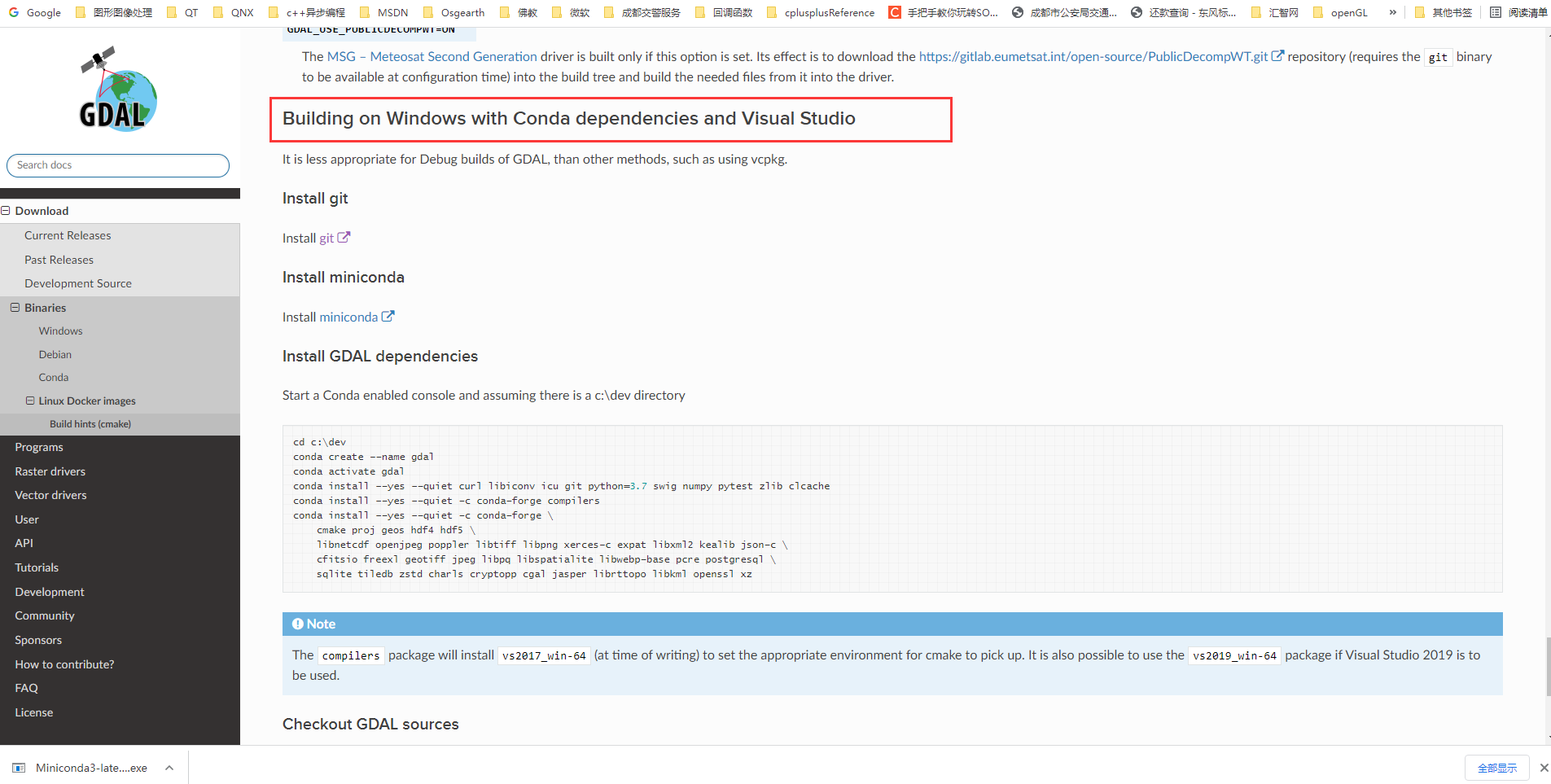This screenshot has width=1551, height=784.
Task: Open the MSDN bookmark folder
Action: 383,12
